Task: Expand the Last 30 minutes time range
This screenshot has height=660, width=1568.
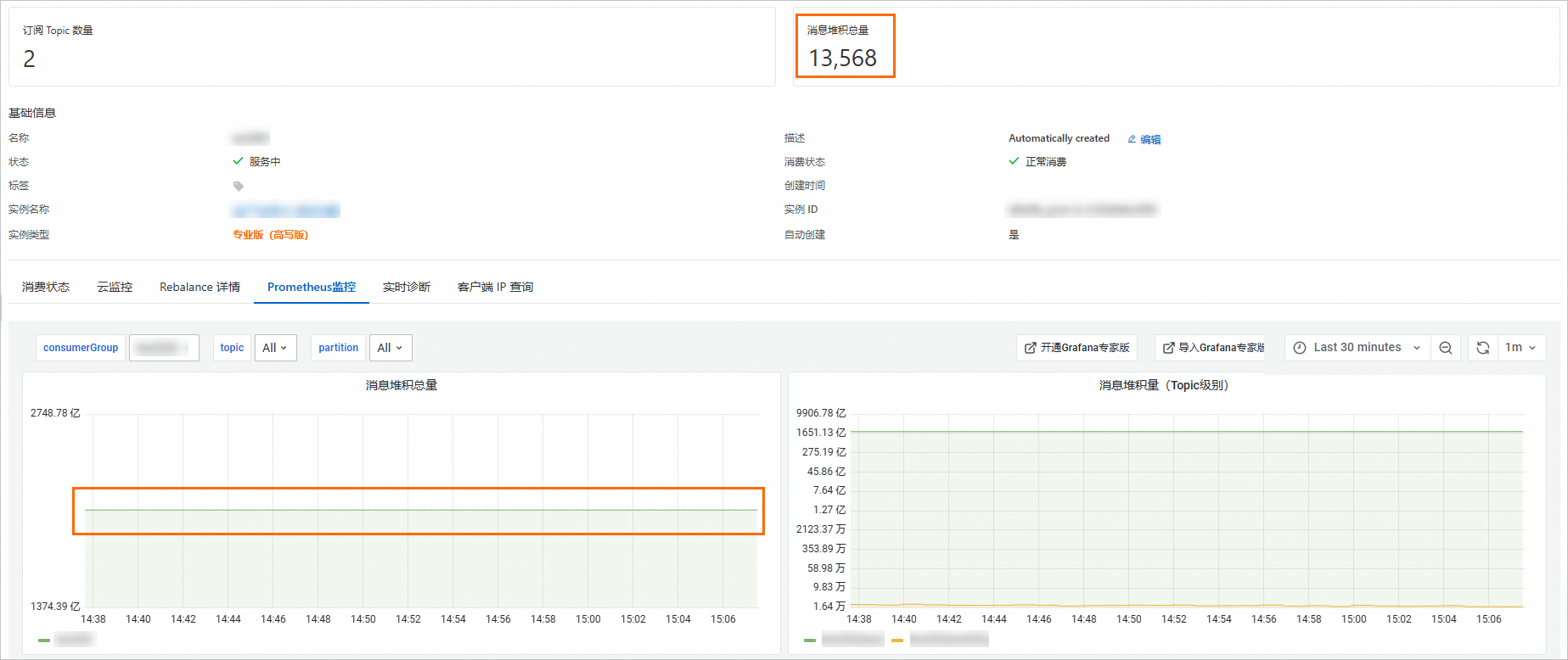Action: click(x=1357, y=348)
